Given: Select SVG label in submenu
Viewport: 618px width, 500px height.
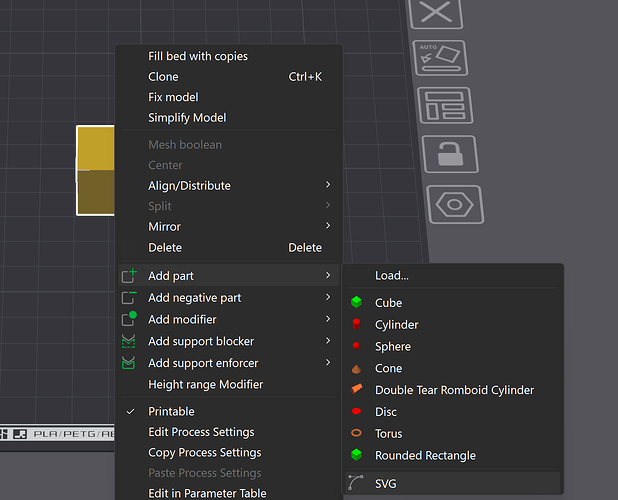Looking at the screenshot, I should [385, 483].
